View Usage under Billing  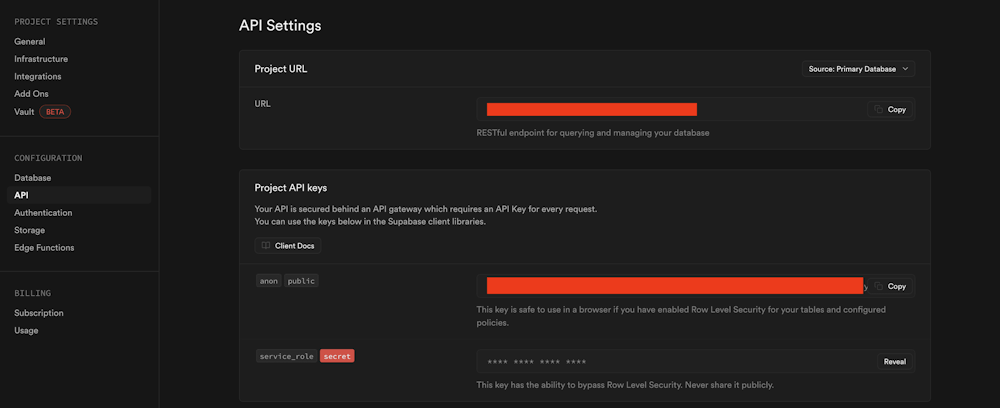(27, 330)
